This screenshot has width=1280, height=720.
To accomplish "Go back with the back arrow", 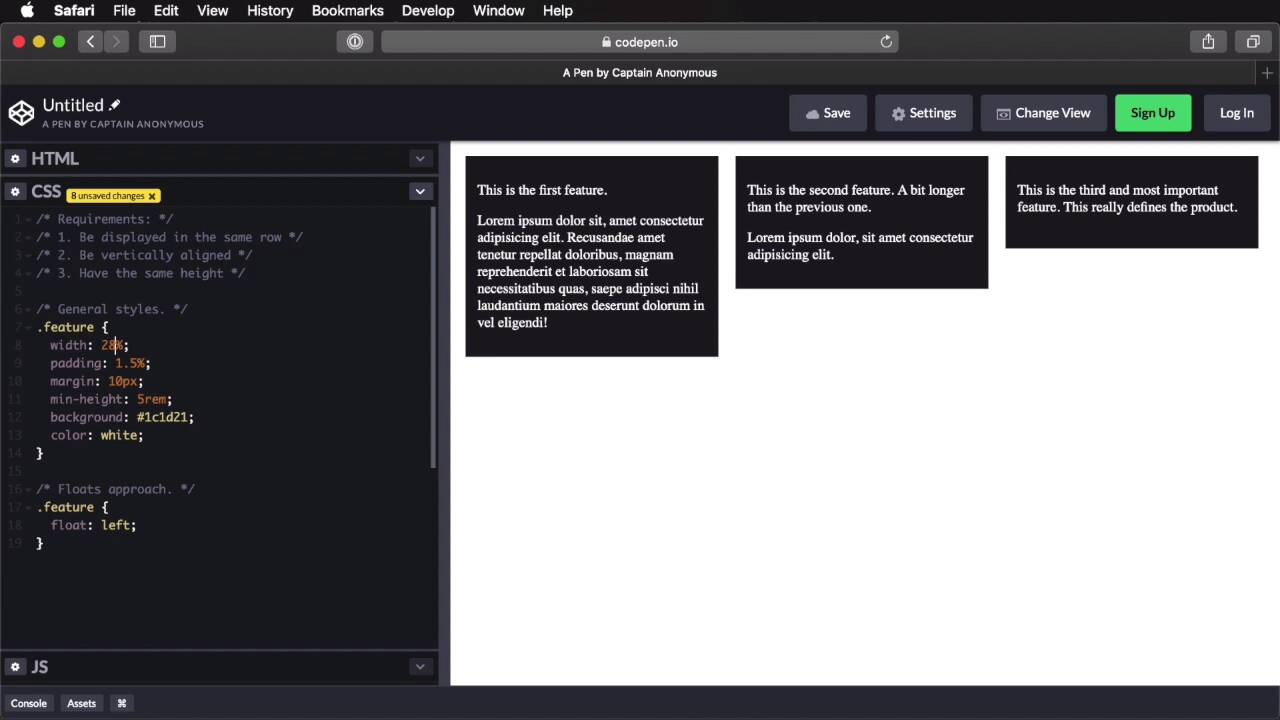I will (x=90, y=41).
